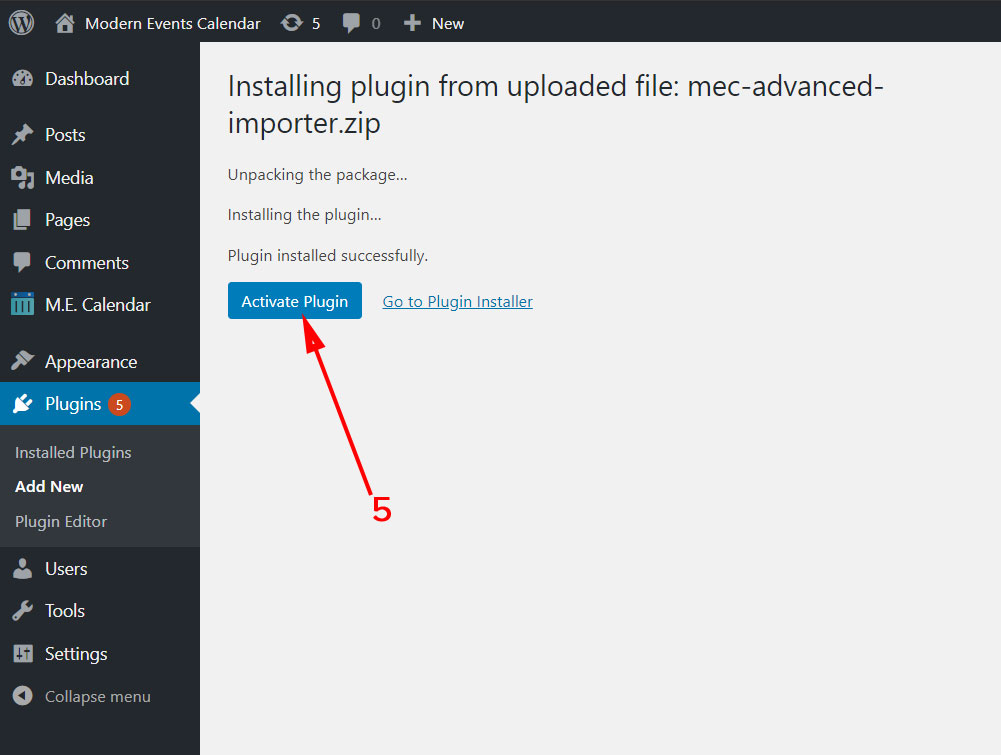Click the Dashboard gauge icon
Screen dimensions: 1001x755
pyautogui.click(x=22, y=78)
